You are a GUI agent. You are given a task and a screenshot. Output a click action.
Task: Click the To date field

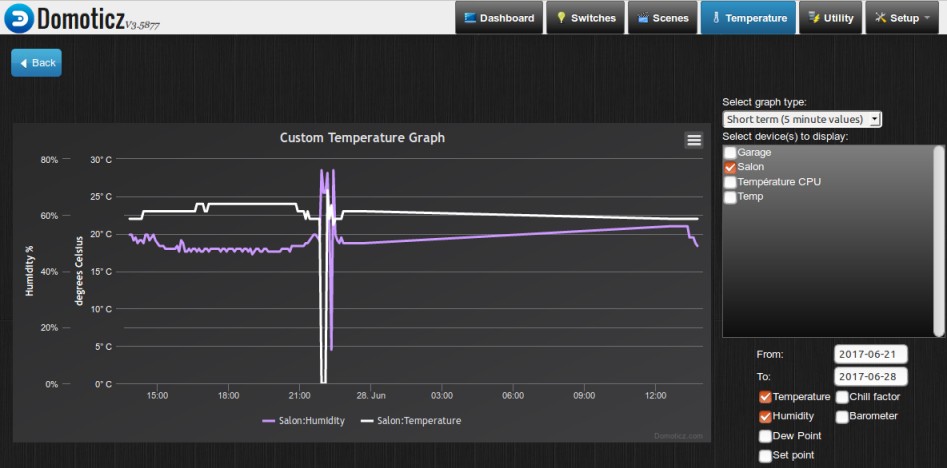tap(870, 376)
